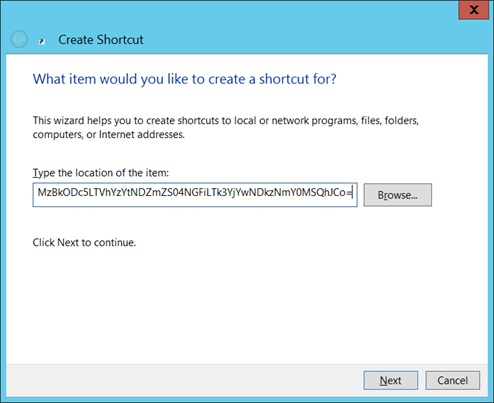Click the middle of the location string 'NDZmZS04'
Viewport: 494px width, 403px height.
pyautogui.click(x=156, y=193)
